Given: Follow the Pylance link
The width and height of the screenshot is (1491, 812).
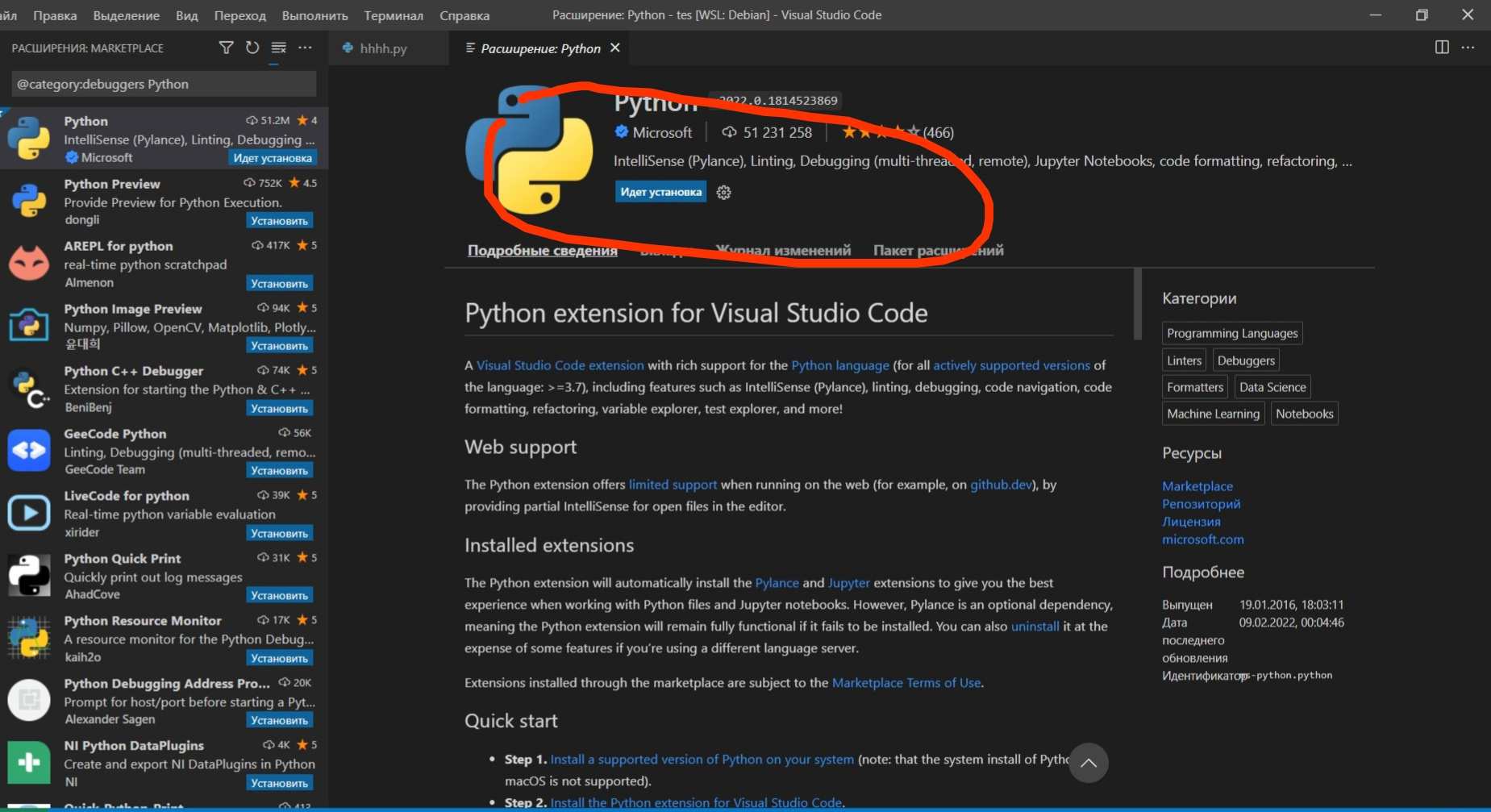Looking at the screenshot, I should [x=777, y=583].
